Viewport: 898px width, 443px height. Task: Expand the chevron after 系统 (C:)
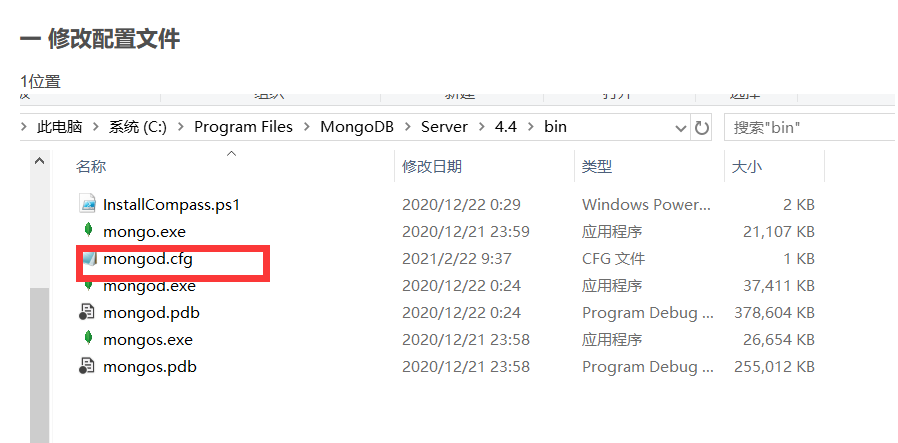click(181, 127)
